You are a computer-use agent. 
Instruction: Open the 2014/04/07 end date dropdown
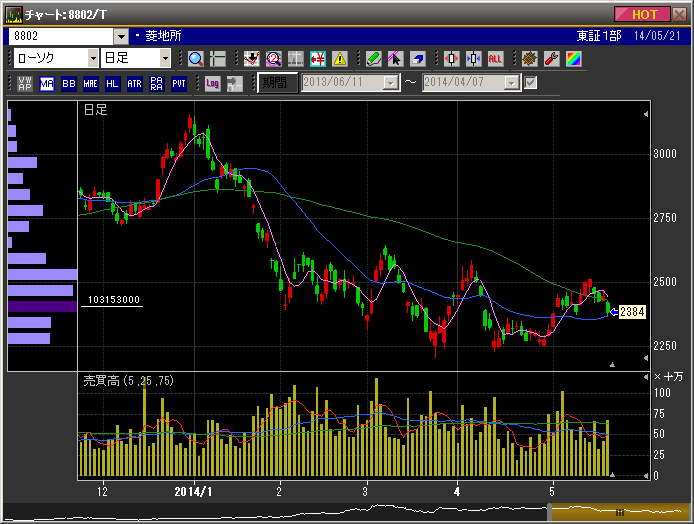(512, 83)
